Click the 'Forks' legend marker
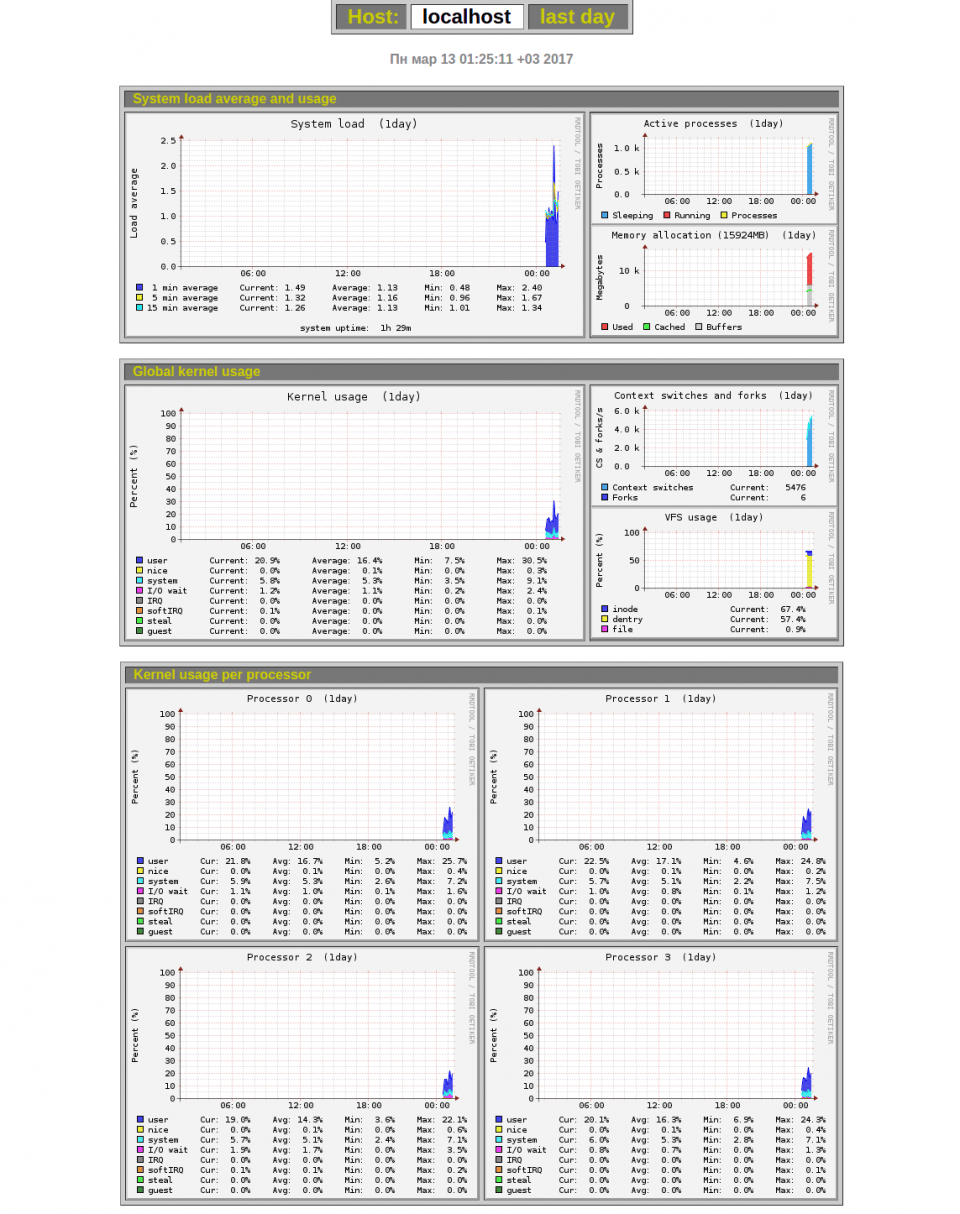Screen dimensions: 960x1214 pos(604,497)
